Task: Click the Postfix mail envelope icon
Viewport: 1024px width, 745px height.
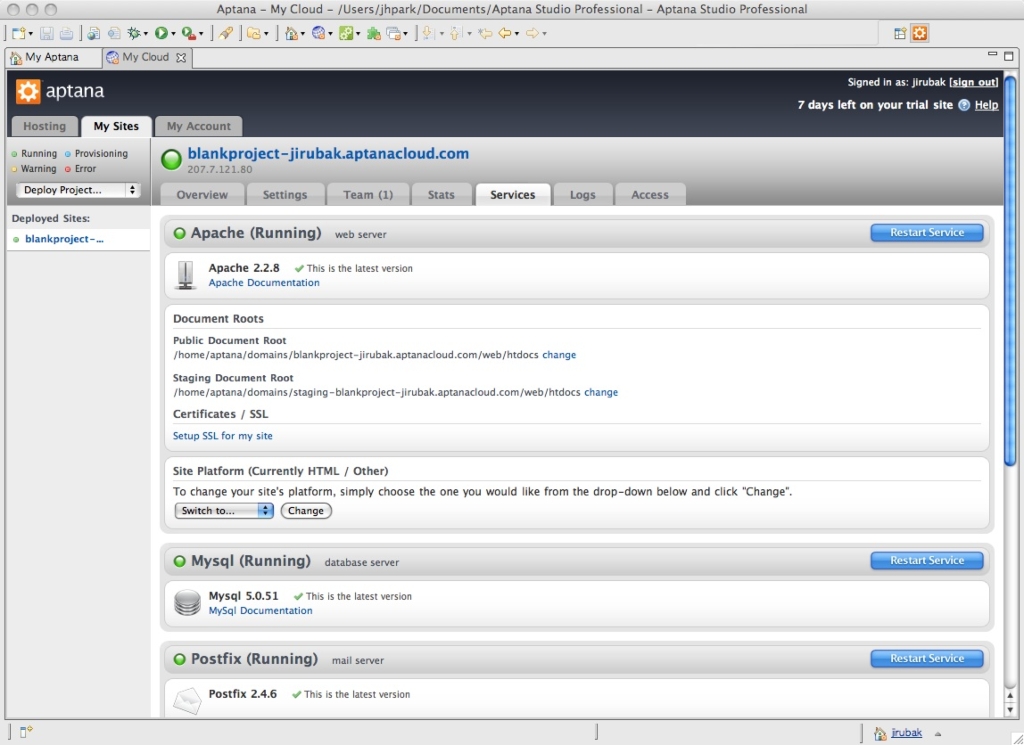Action: [x=187, y=701]
